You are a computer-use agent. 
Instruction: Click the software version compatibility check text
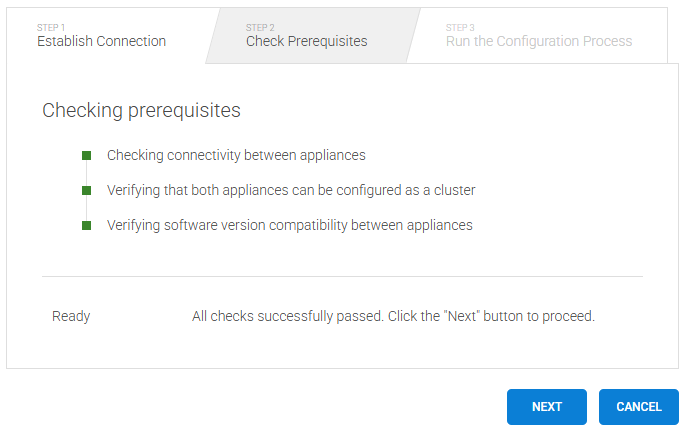click(290, 225)
